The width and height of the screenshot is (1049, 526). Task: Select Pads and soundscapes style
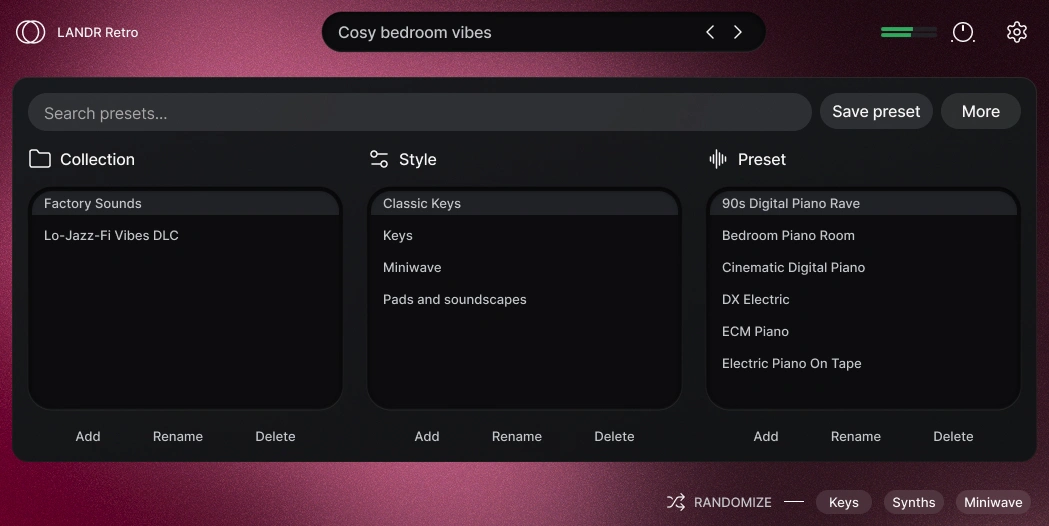point(524,300)
